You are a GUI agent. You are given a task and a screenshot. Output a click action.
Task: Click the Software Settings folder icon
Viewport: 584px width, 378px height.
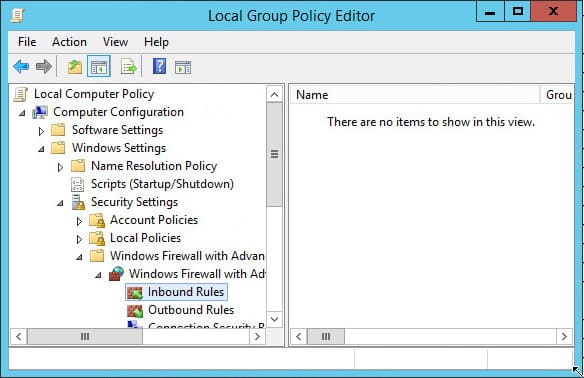[58, 130]
